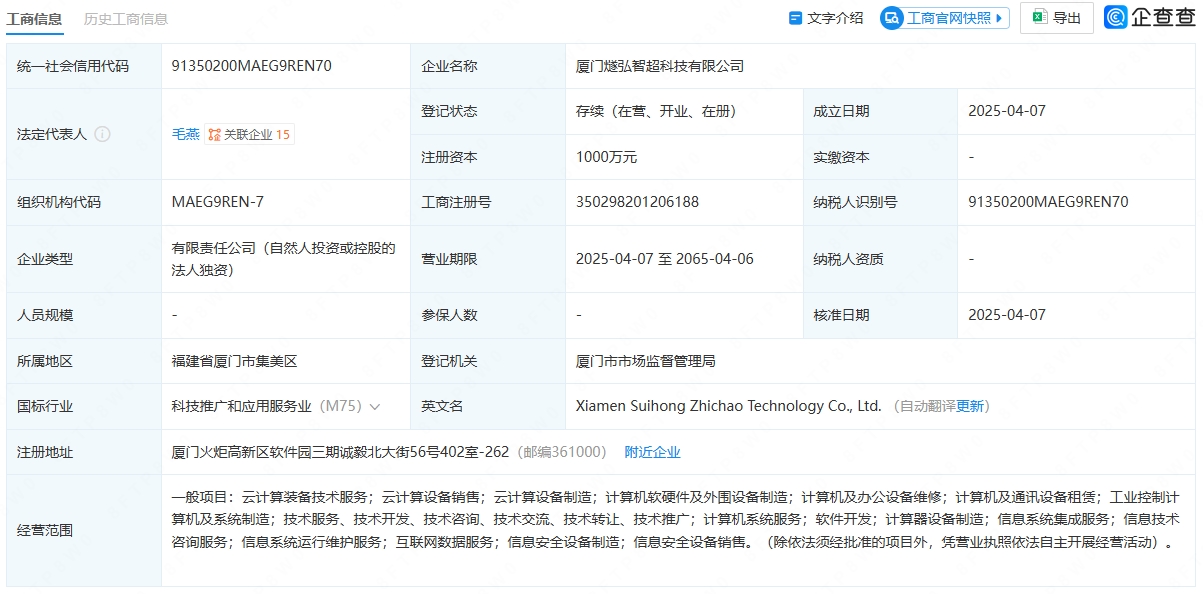Screen dimensions: 1203x594
Task: View the 15 related companies via 关联企业
Action: 249,134
